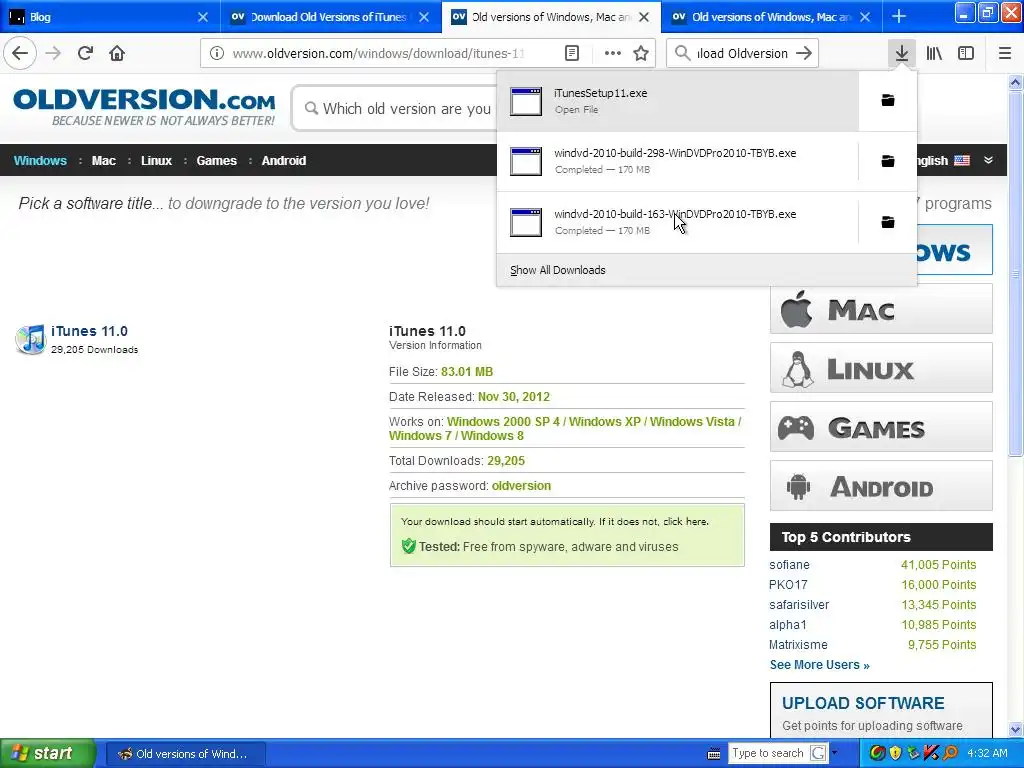The height and width of the screenshot is (768, 1024).
Task: Open windvd-2010-build-298 download entry
Action: [678, 161]
